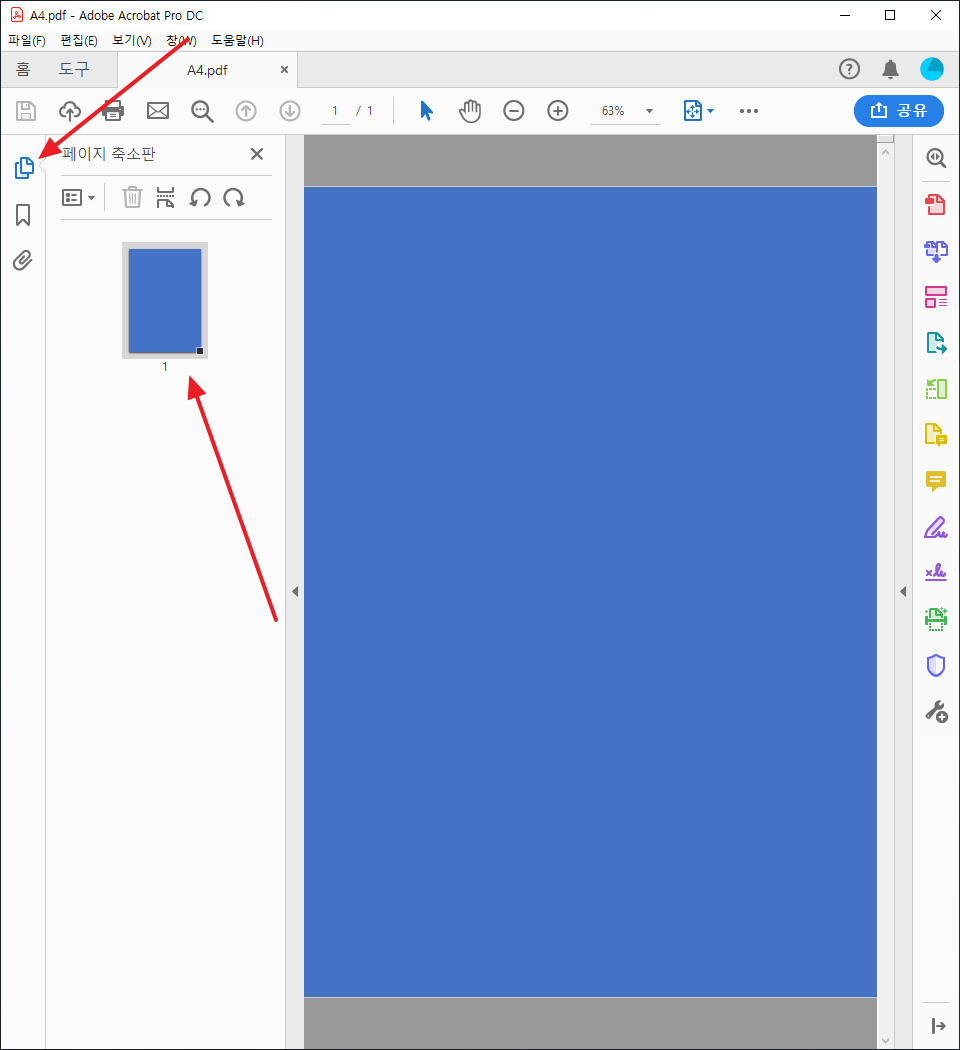Open the Page Thumbnails panel icon
This screenshot has height=1050, width=960.
pyautogui.click(x=24, y=167)
